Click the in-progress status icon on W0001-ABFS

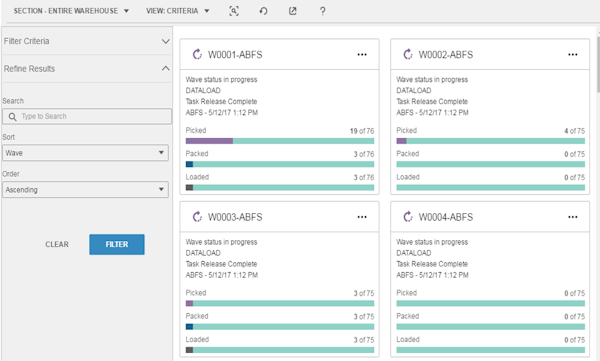point(197,54)
